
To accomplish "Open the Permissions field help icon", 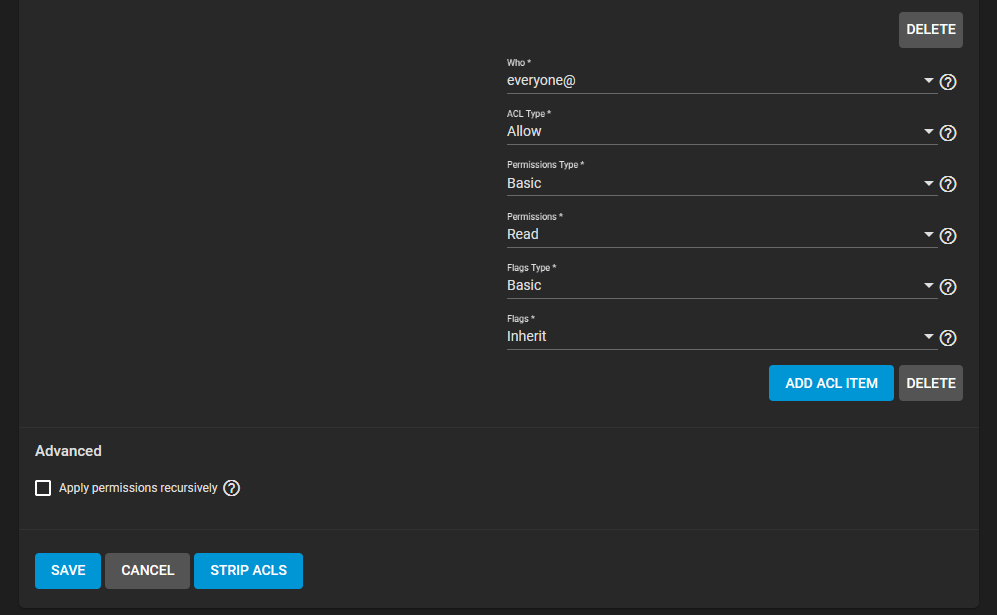I will click(947, 236).
